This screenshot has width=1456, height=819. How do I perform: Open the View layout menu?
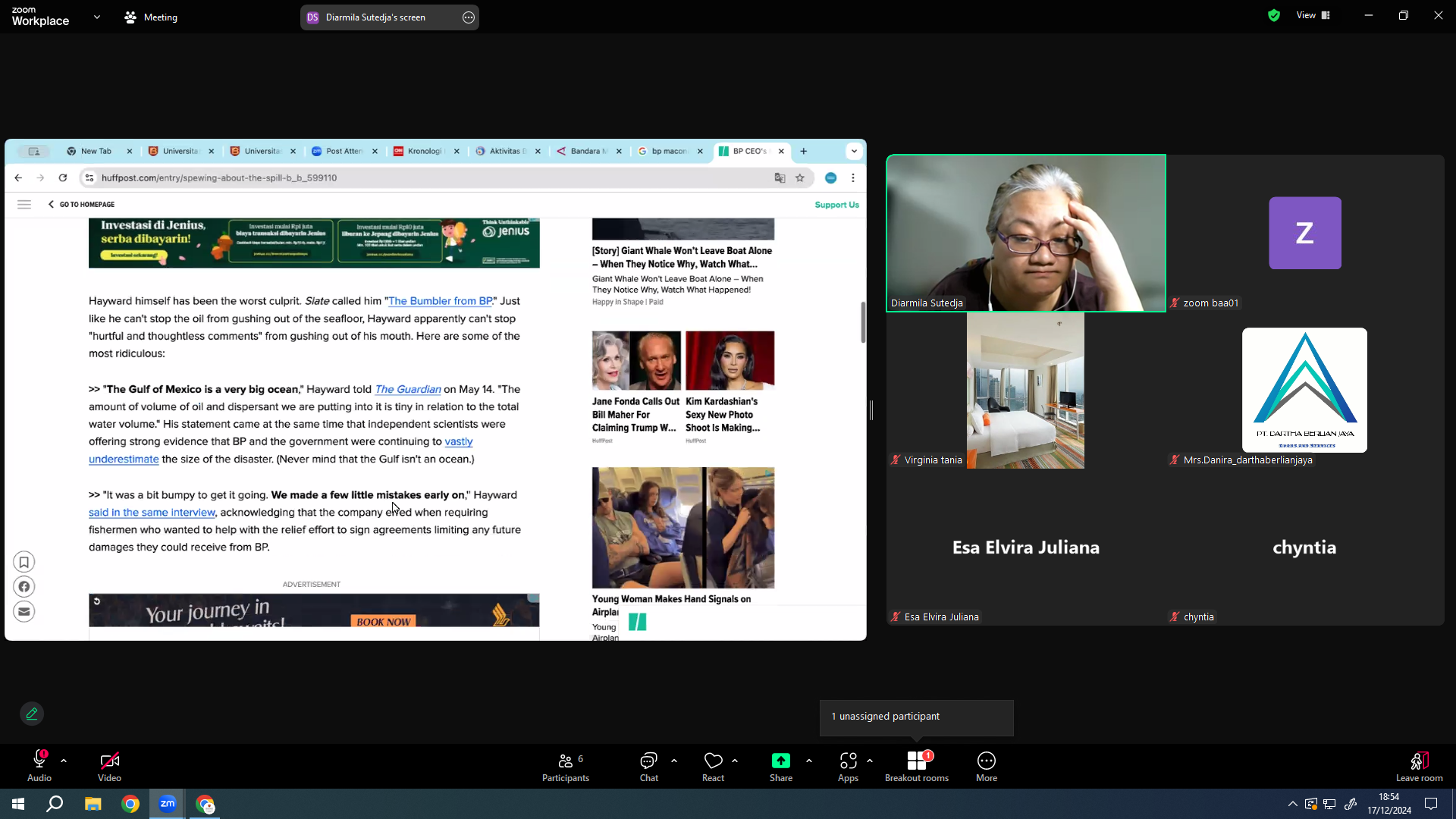click(1313, 15)
